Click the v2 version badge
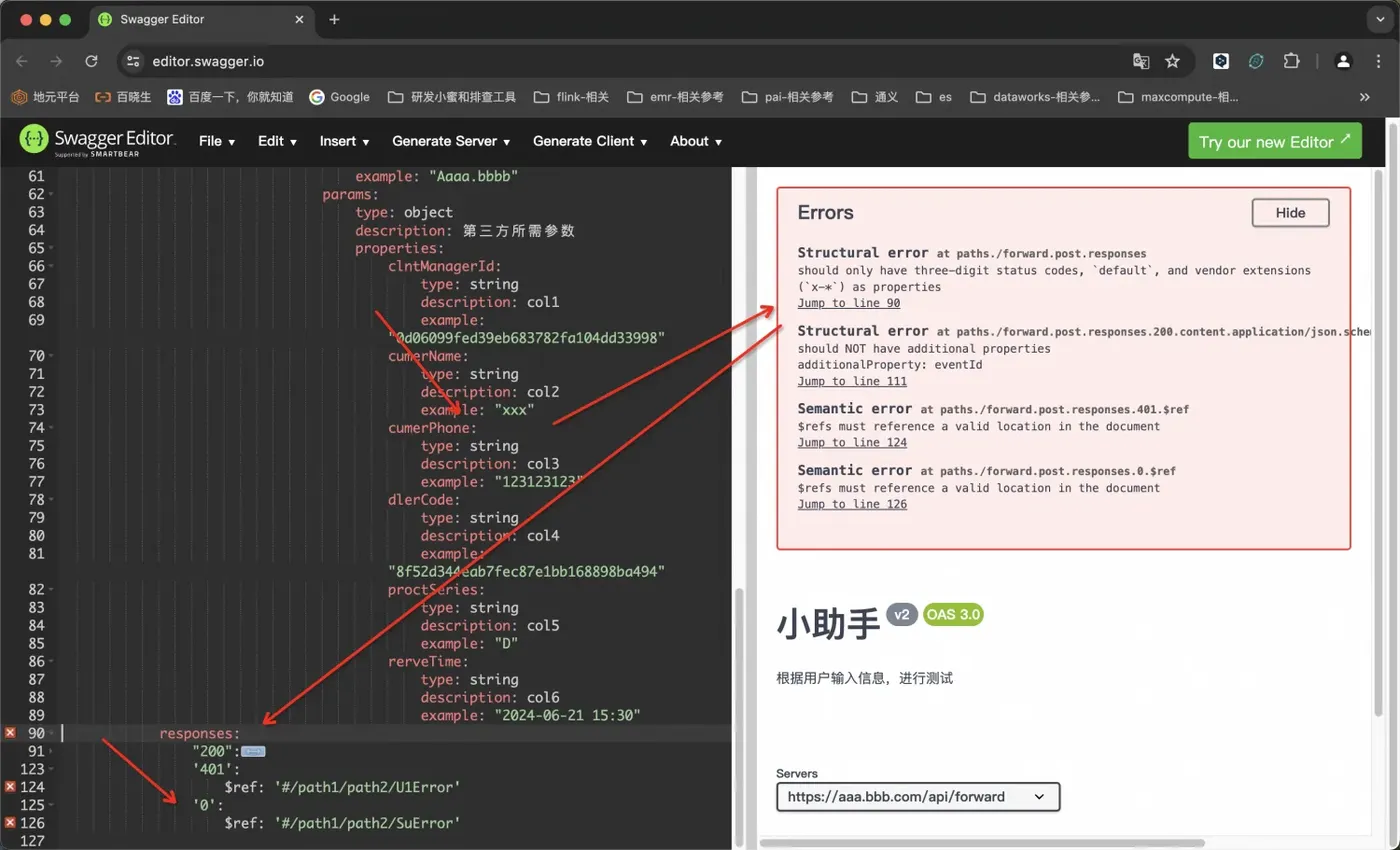The width and height of the screenshot is (1400, 850). [x=902, y=614]
